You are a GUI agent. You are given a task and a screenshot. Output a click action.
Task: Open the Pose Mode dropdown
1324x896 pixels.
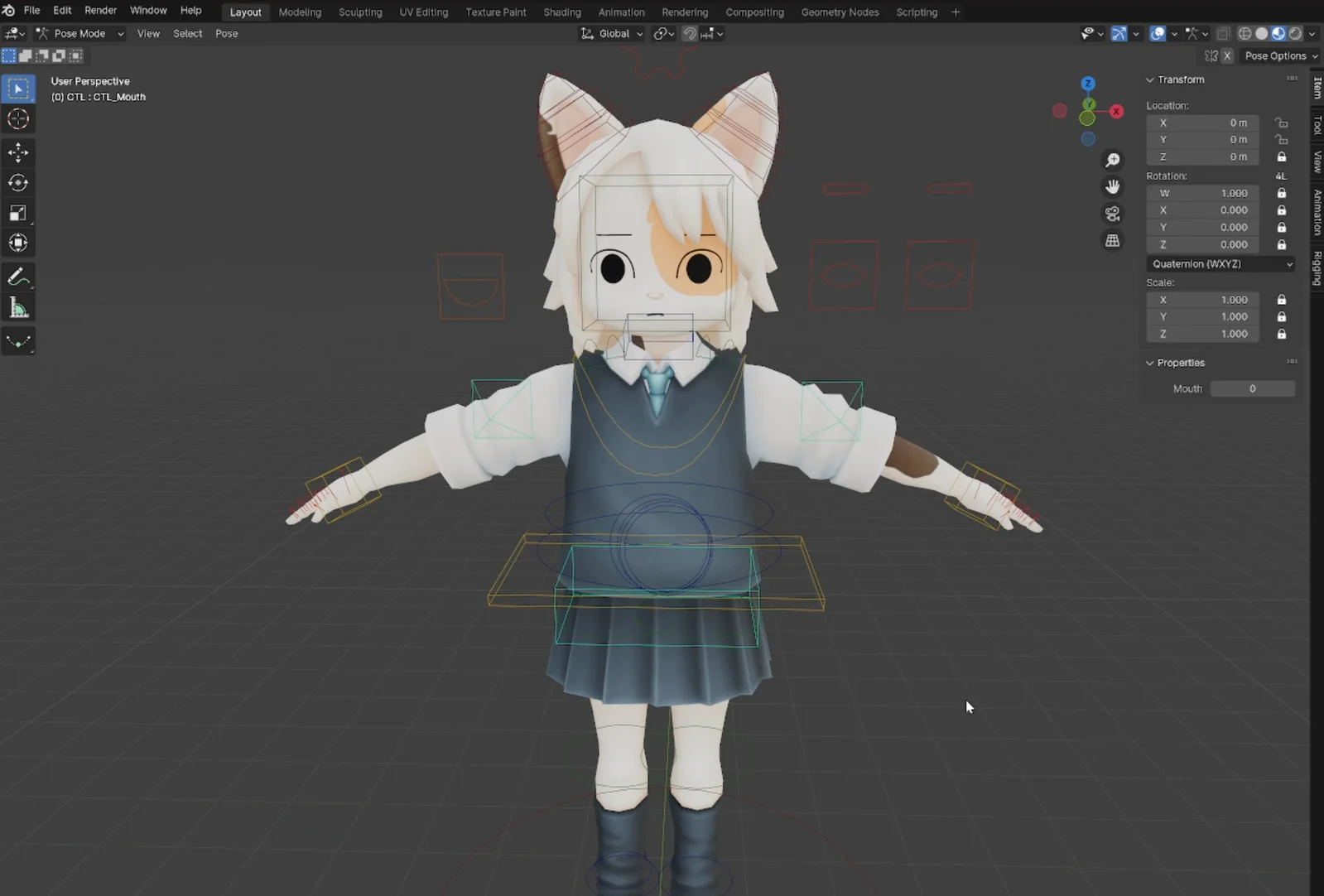(79, 33)
